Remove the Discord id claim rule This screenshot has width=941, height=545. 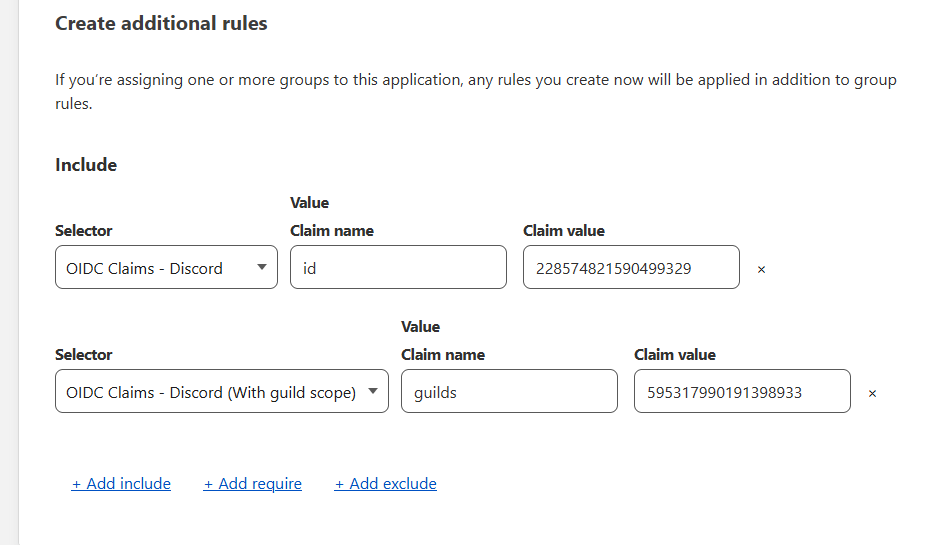tap(761, 269)
